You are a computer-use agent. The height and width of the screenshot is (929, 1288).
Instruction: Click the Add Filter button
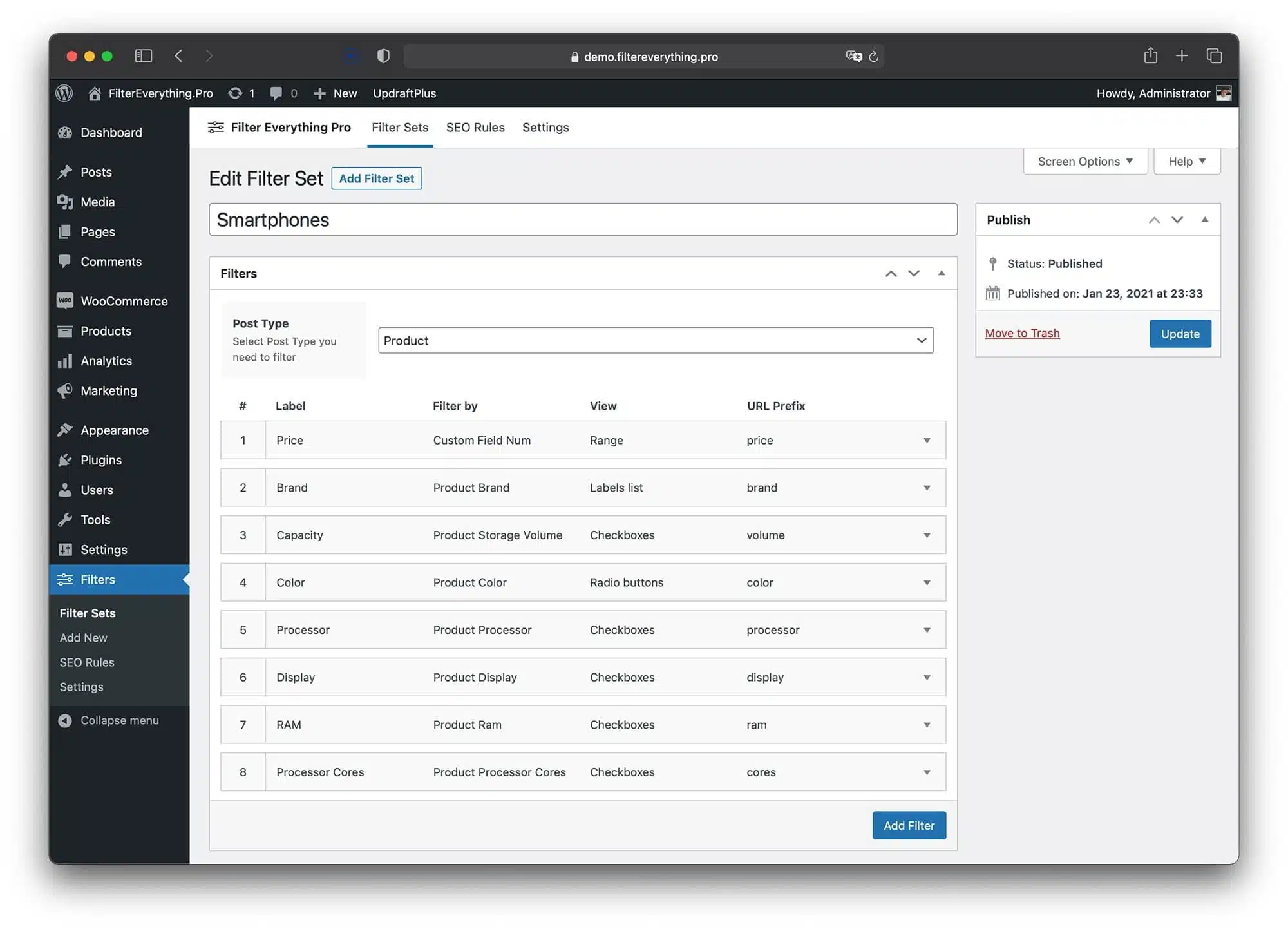pyautogui.click(x=909, y=825)
